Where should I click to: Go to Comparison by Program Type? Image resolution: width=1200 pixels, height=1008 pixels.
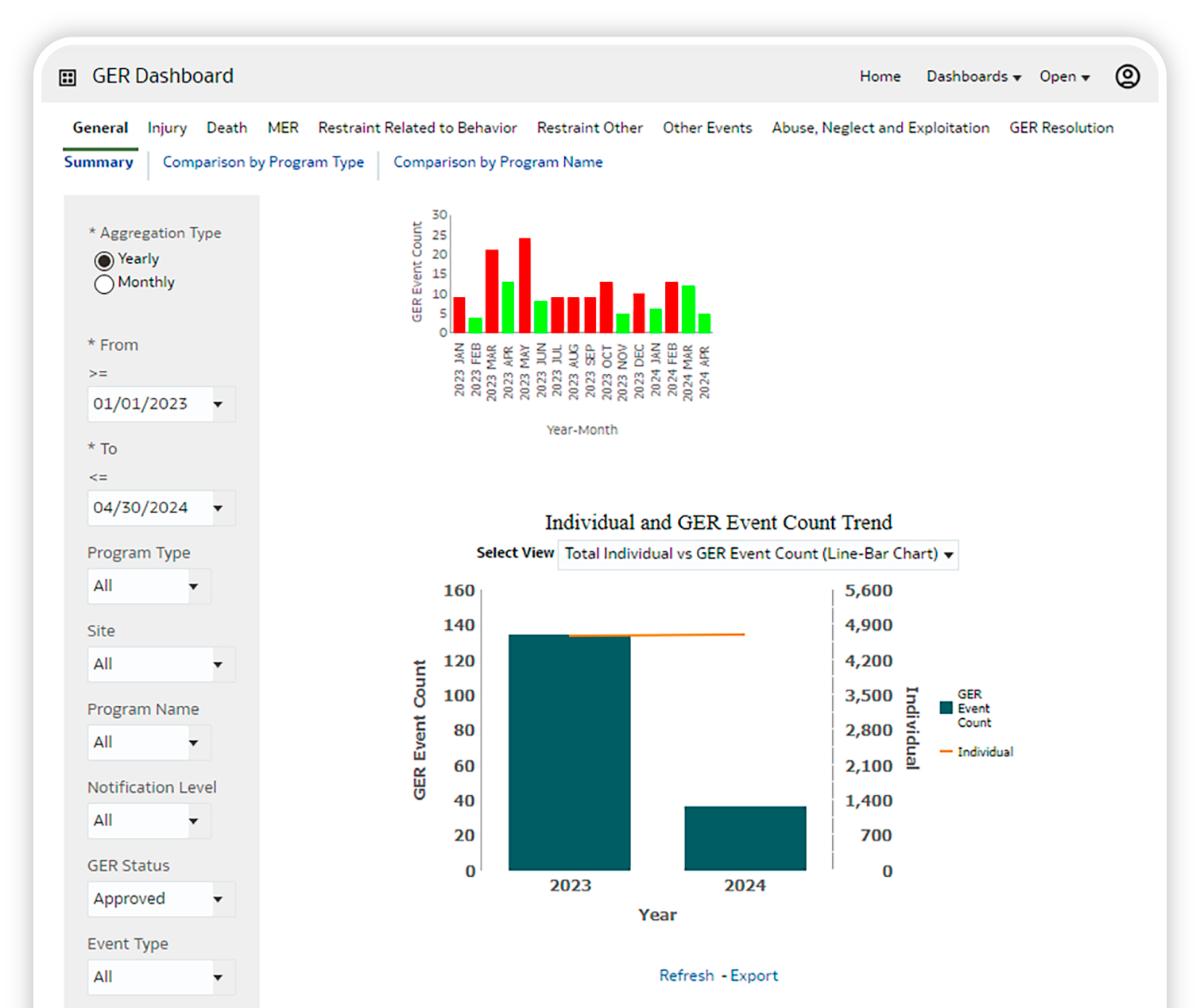(x=263, y=162)
